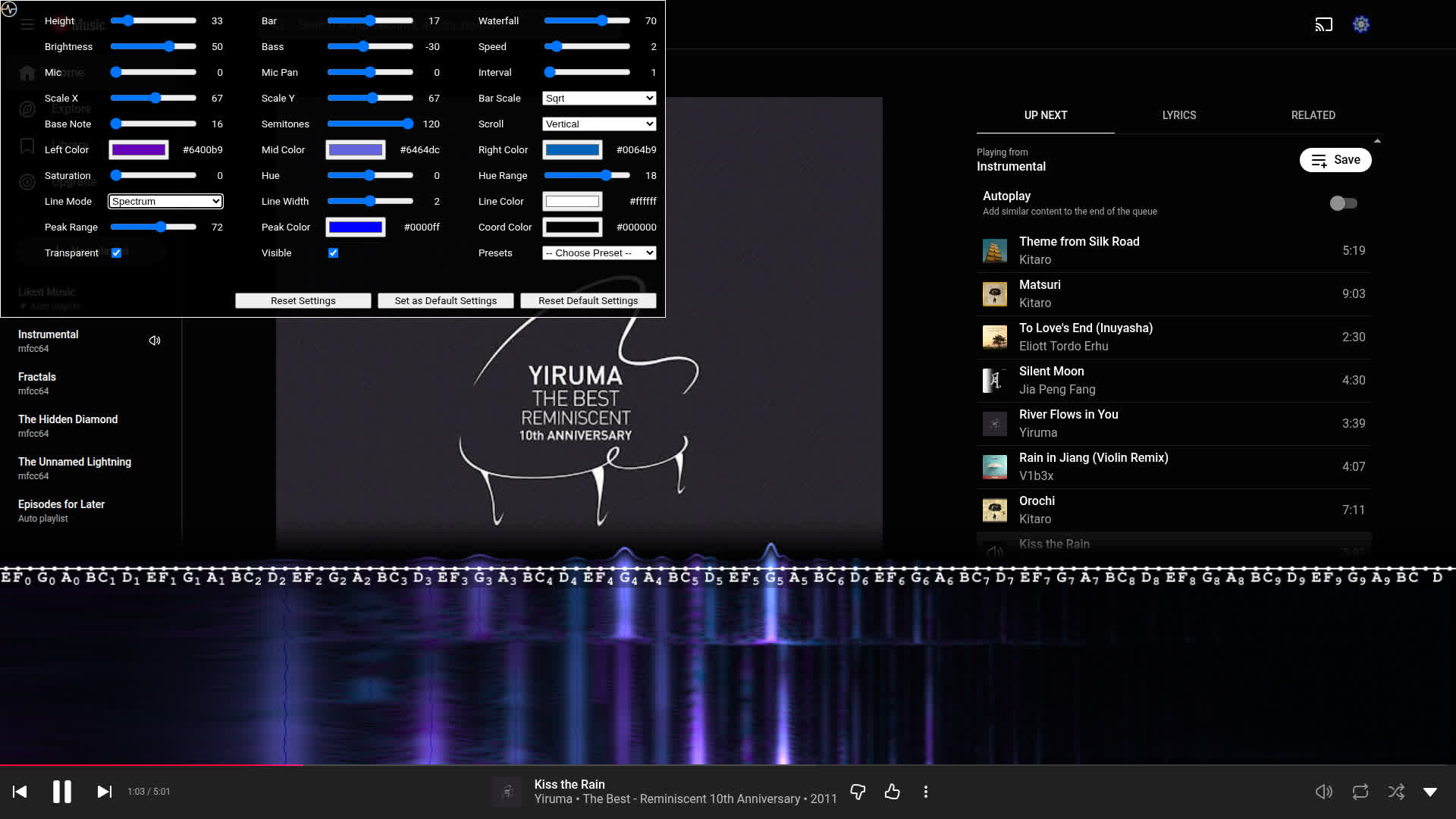Click the Kiss the Rain thumbnail in player bar
The image size is (1456, 819).
click(x=507, y=792)
